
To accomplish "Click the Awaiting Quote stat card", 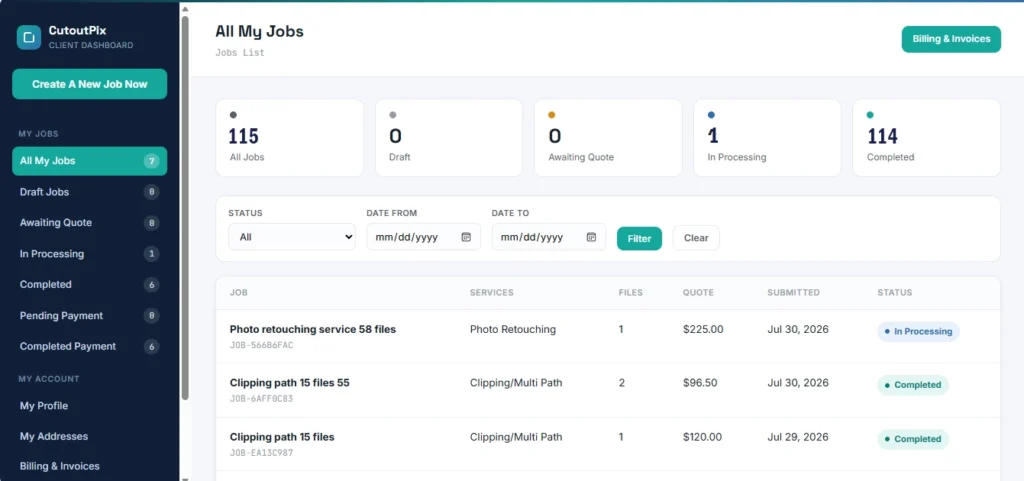I will coord(608,138).
